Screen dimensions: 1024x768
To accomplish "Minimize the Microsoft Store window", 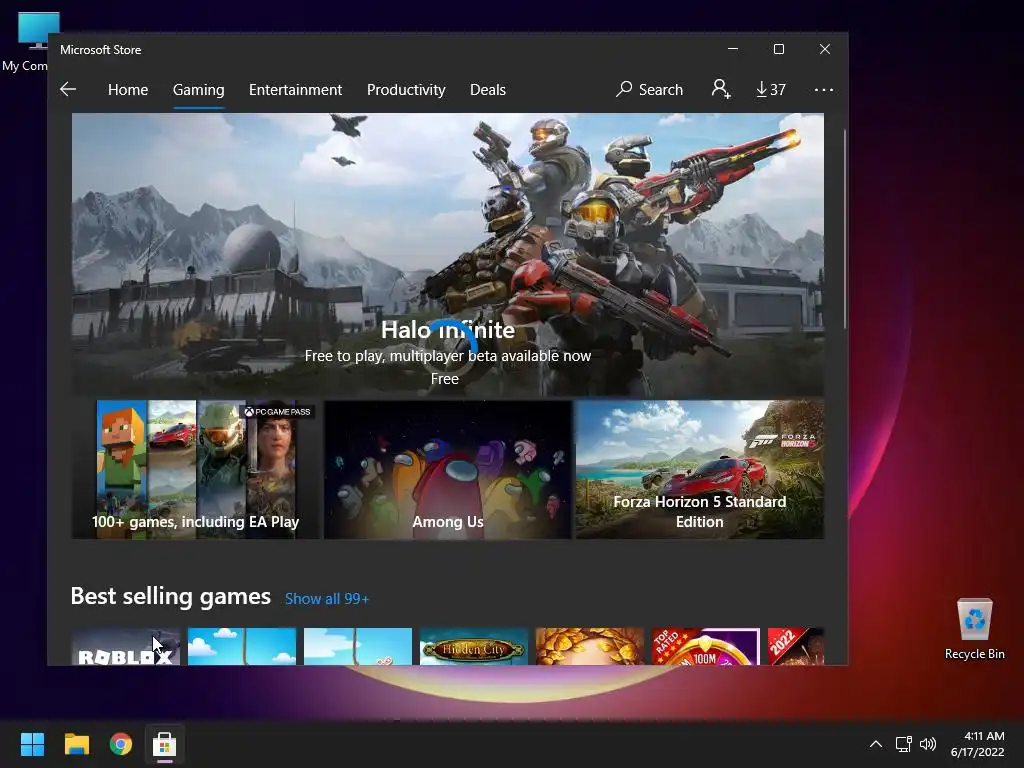I will pos(733,49).
